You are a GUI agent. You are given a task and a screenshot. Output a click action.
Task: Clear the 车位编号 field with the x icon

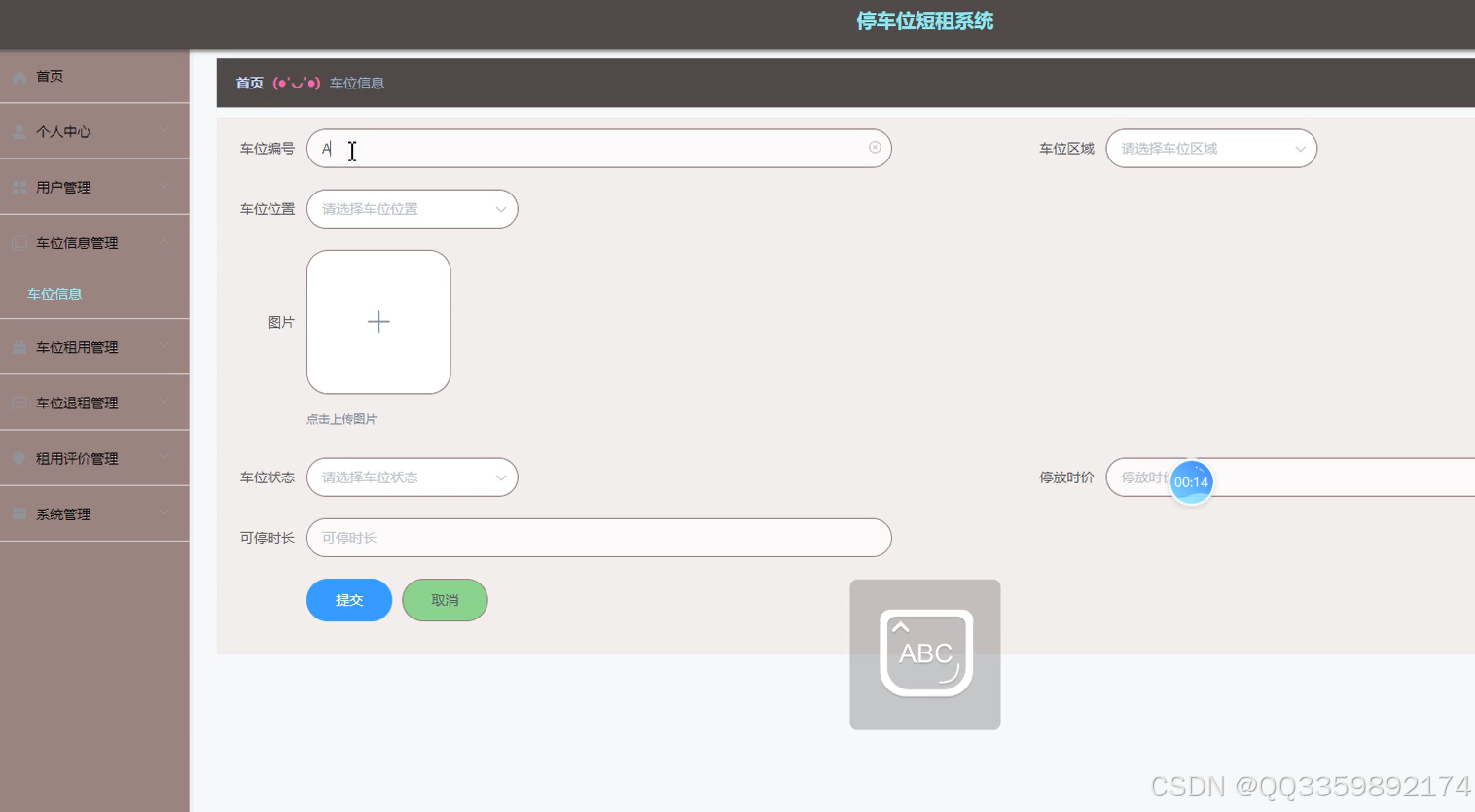[x=875, y=148]
